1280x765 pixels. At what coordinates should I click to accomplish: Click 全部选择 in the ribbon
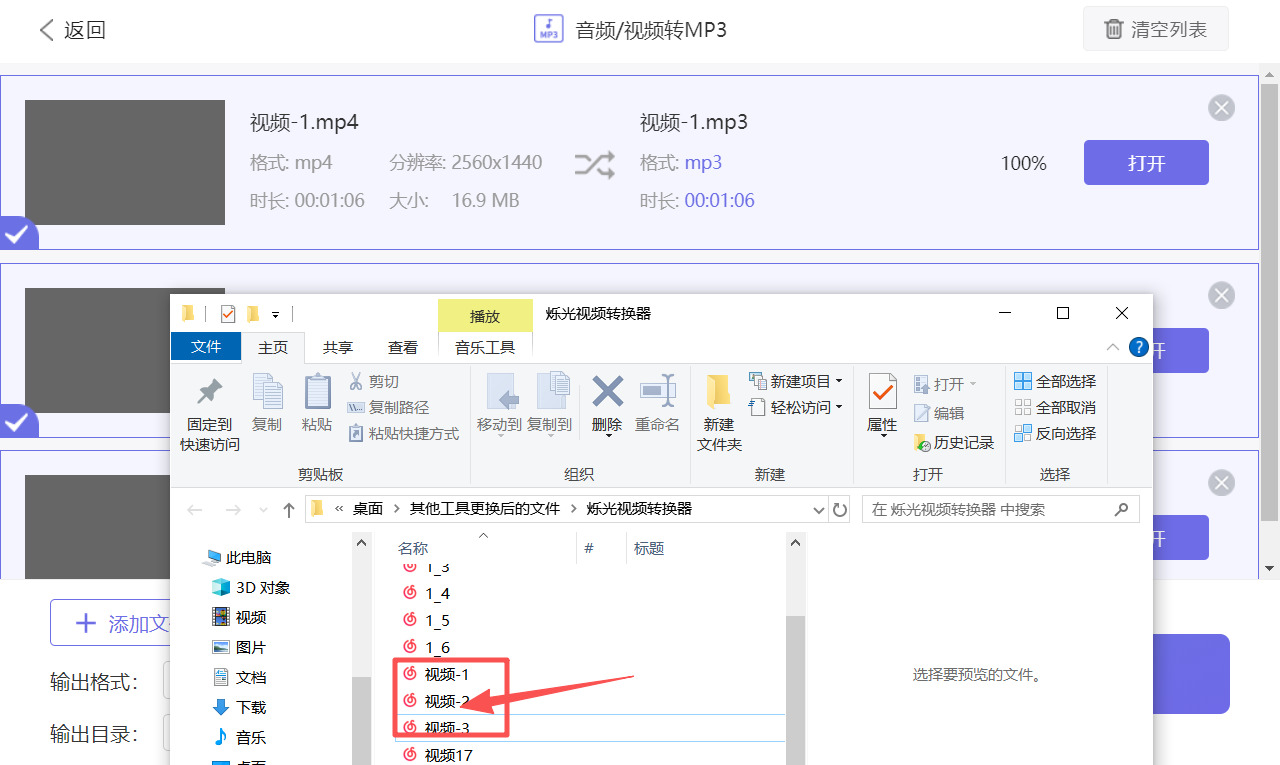pos(1055,381)
